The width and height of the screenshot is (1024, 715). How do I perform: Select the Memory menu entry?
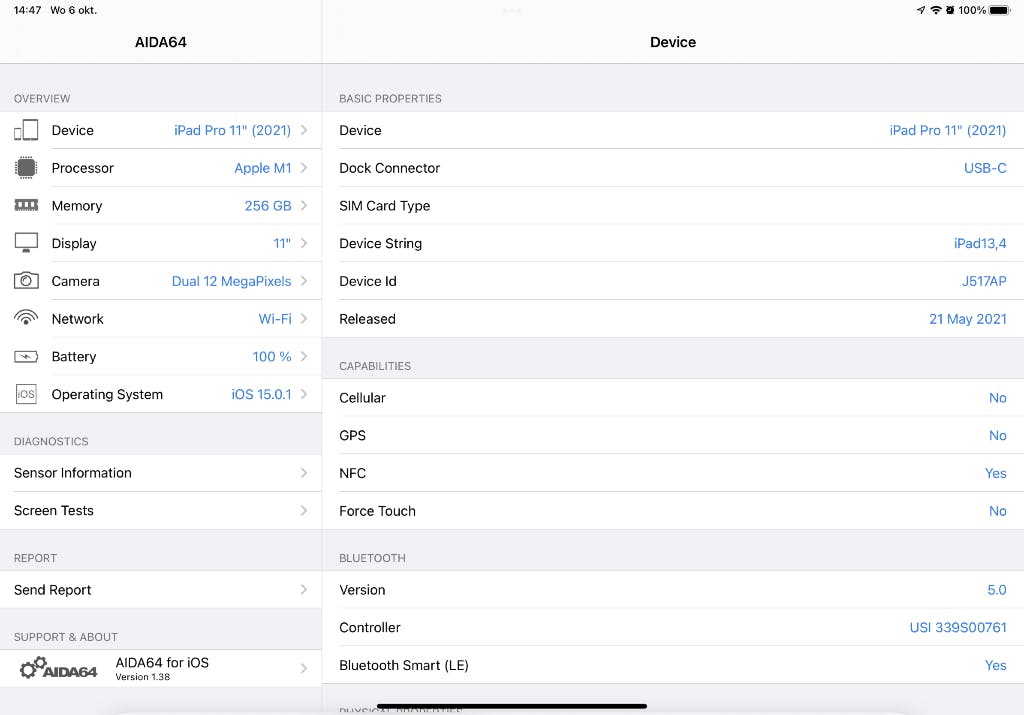[161, 206]
